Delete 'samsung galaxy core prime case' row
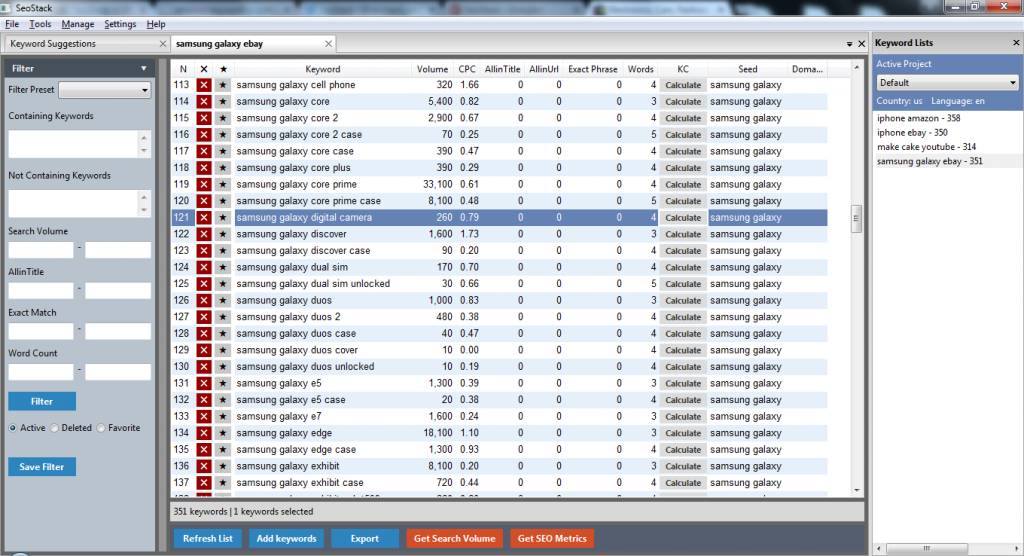 click(x=204, y=201)
